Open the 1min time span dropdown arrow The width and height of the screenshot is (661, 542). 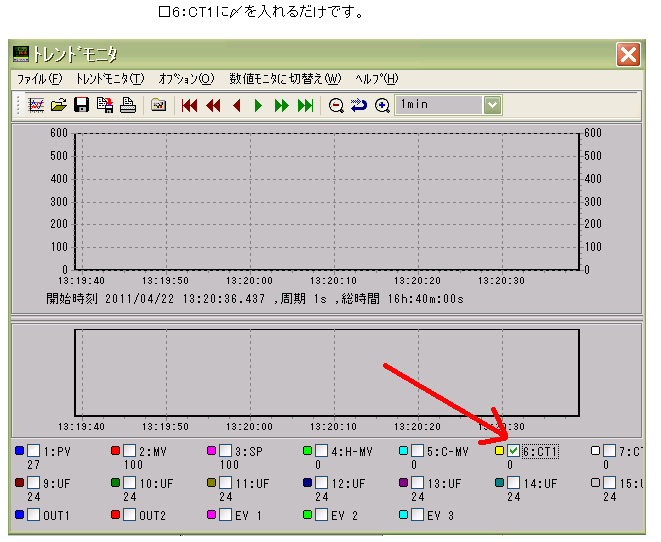coord(492,105)
